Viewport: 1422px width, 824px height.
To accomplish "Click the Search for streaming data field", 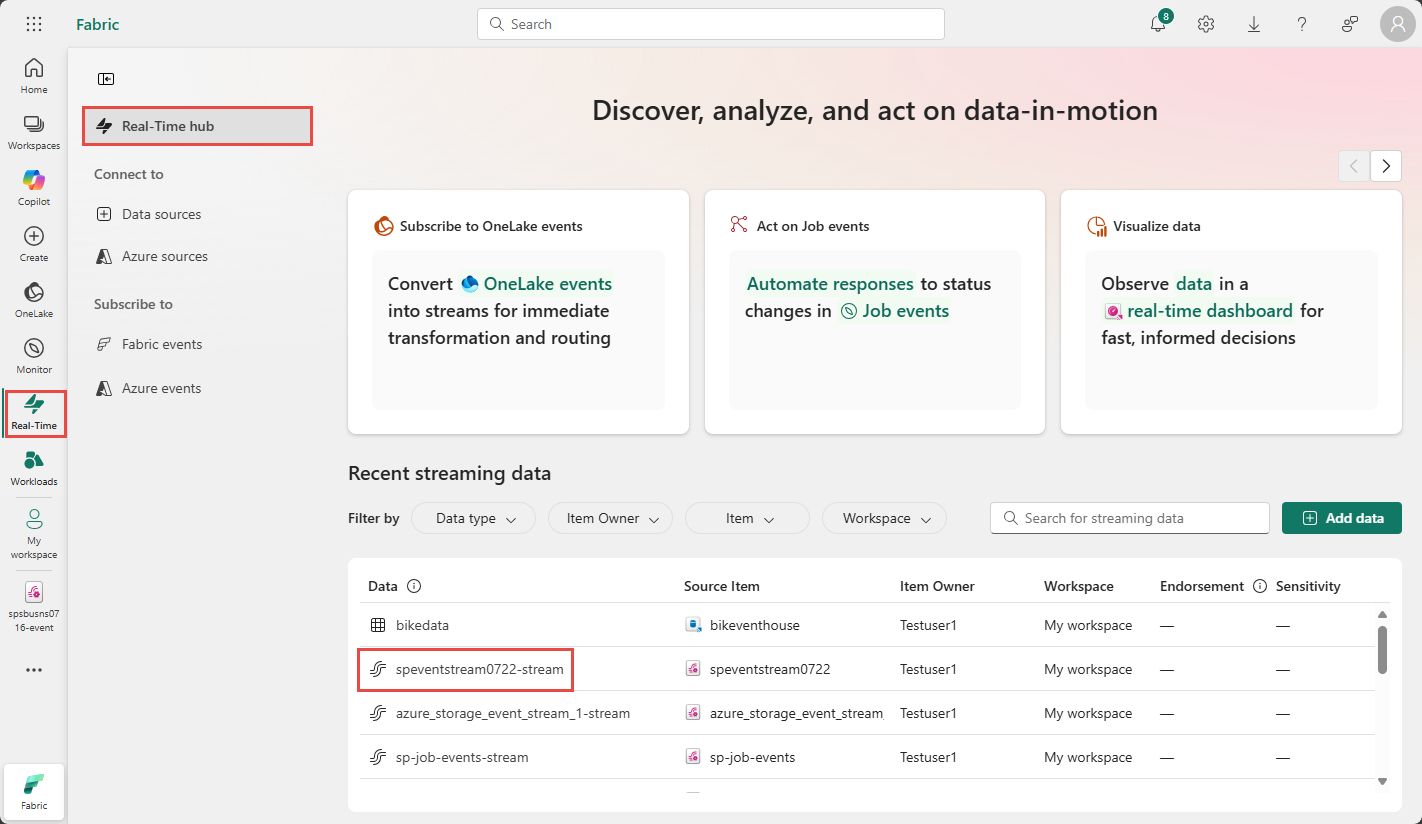I will [x=1130, y=518].
